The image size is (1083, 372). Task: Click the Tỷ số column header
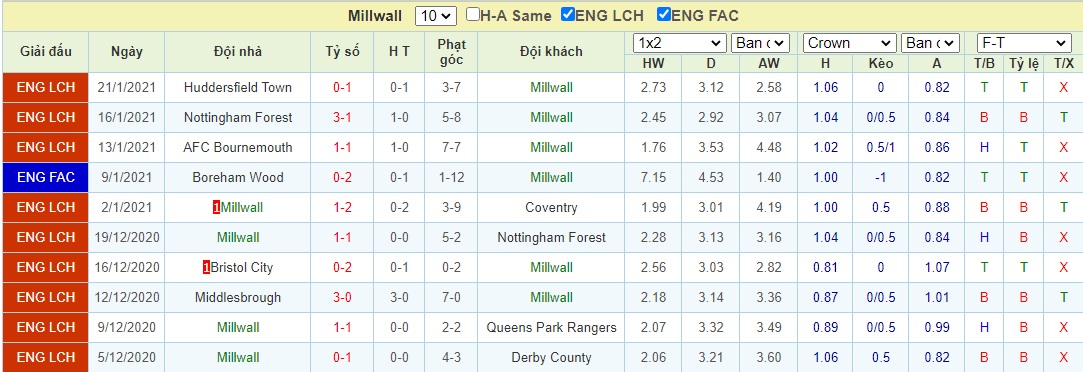pos(342,52)
